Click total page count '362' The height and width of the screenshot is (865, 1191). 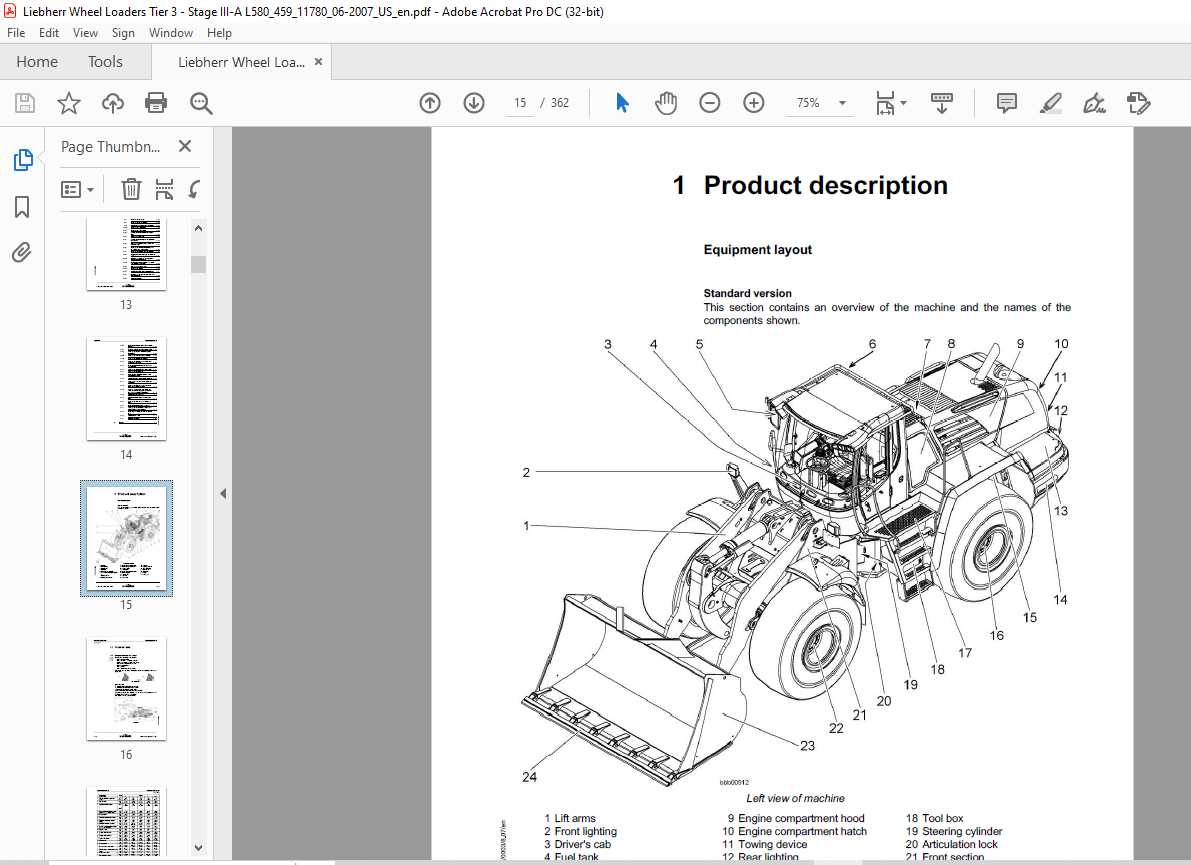[x=560, y=103]
